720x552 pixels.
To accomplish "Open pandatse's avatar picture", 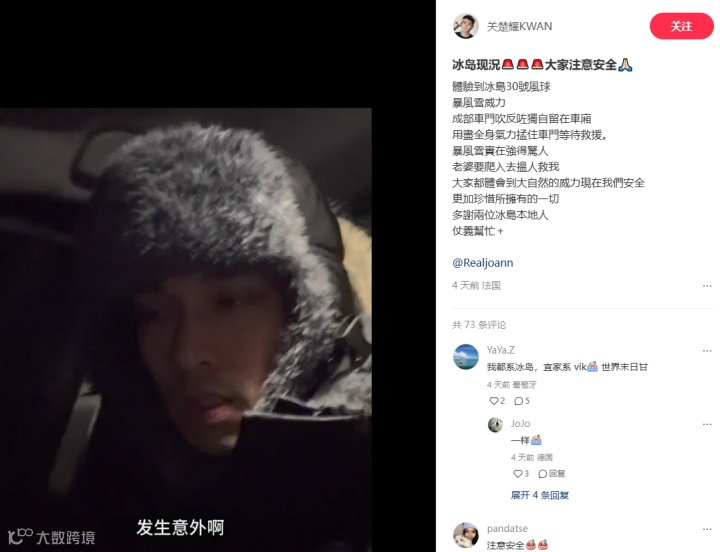I will point(466,535).
